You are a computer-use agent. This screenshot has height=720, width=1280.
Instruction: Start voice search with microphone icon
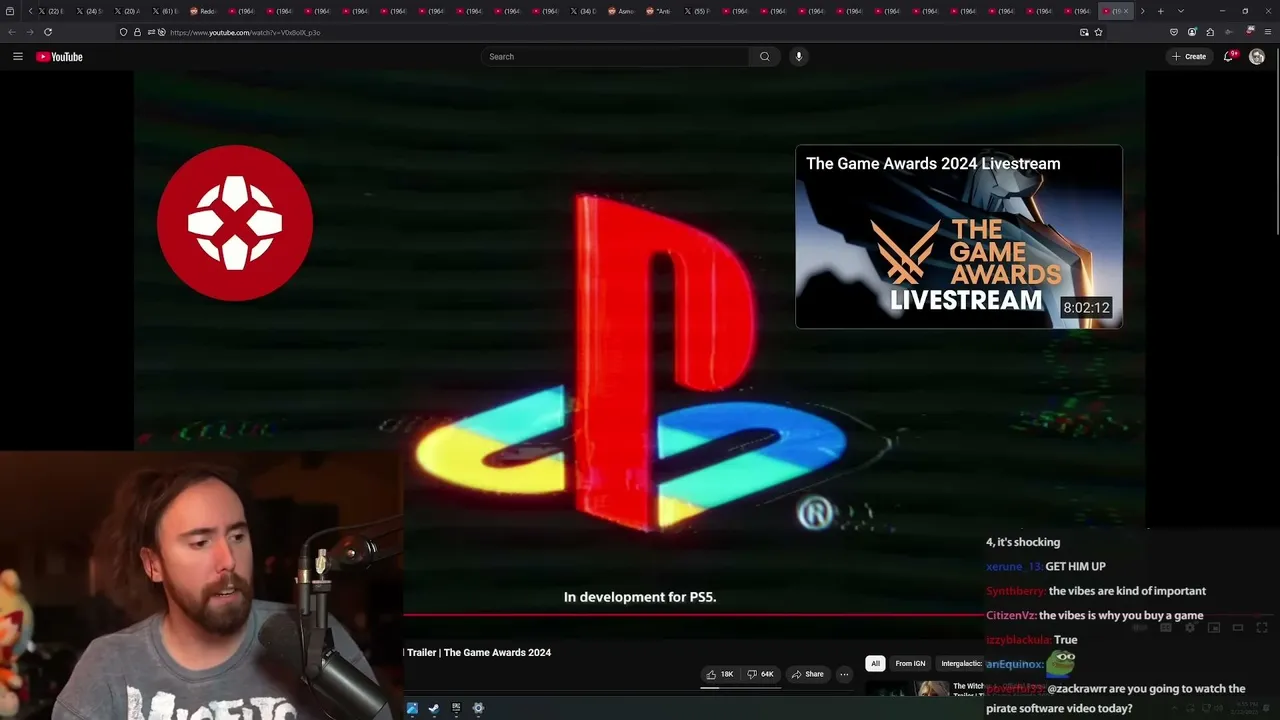tap(798, 57)
